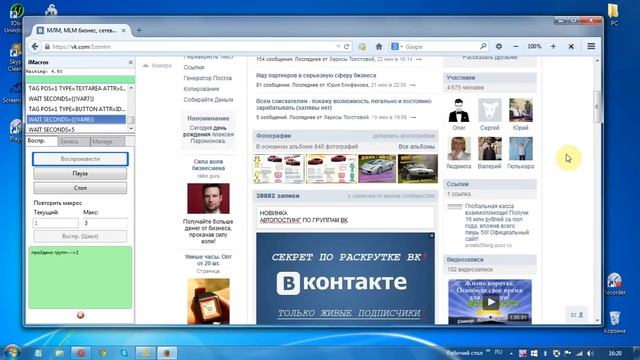Open the Копирование sidebar link
This screenshot has height=360, width=640.
point(201,89)
